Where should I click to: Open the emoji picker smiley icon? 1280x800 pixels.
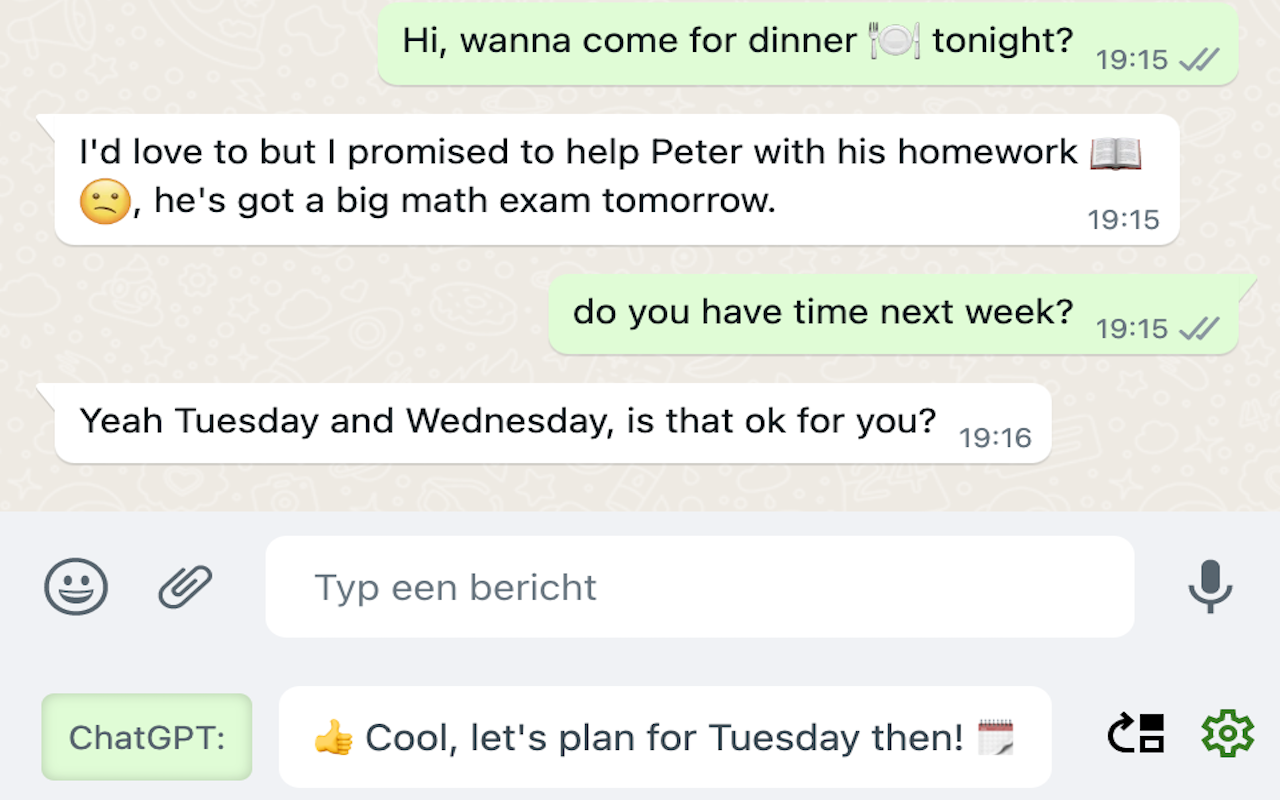76,586
